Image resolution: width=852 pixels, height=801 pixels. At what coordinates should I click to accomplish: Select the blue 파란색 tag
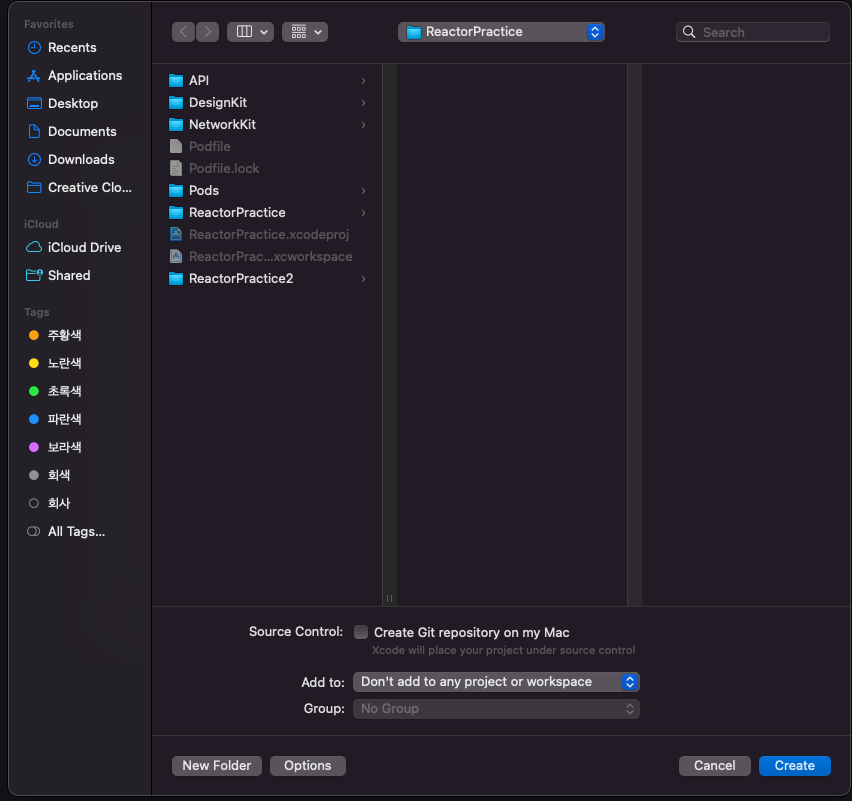click(x=55, y=419)
